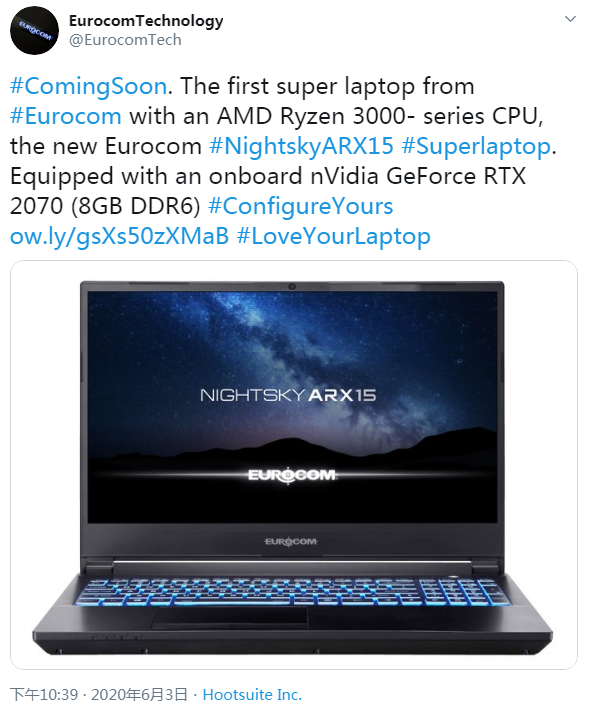Click the Eurocom badge below the display
This screenshot has width=589, height=713.
pos(291,542)
